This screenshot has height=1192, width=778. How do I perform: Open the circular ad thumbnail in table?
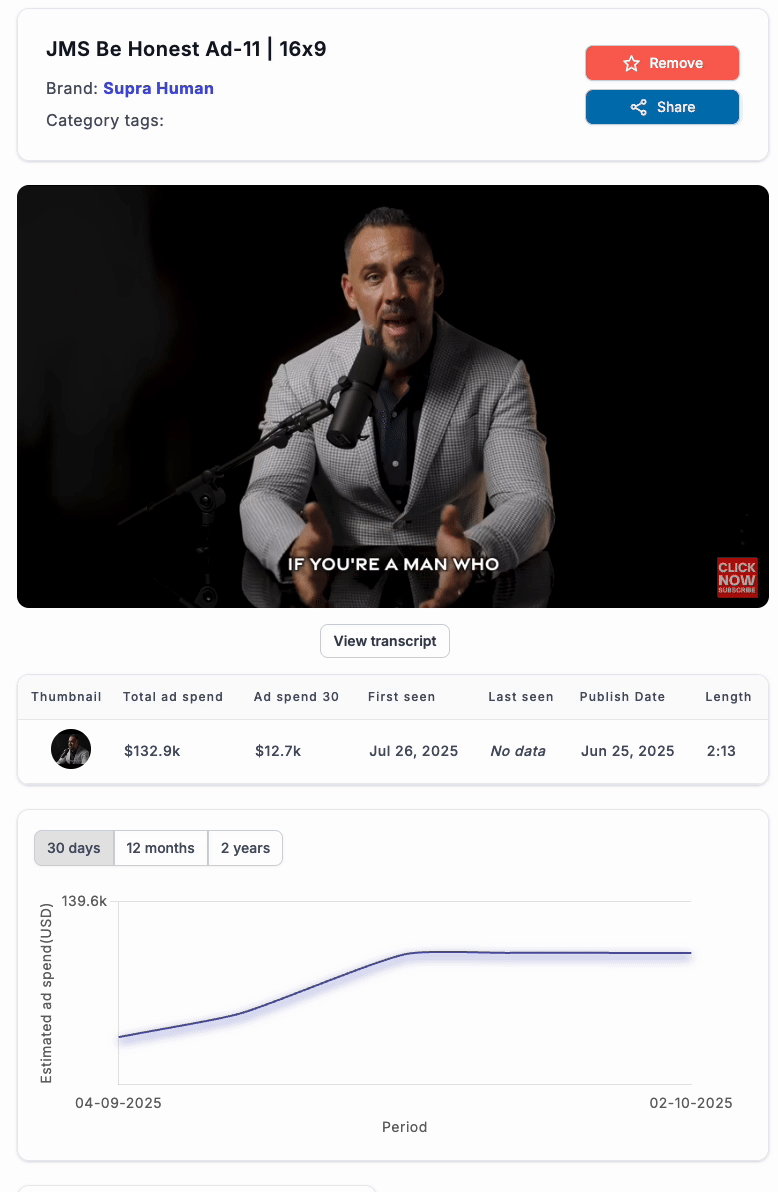[71, 749]
